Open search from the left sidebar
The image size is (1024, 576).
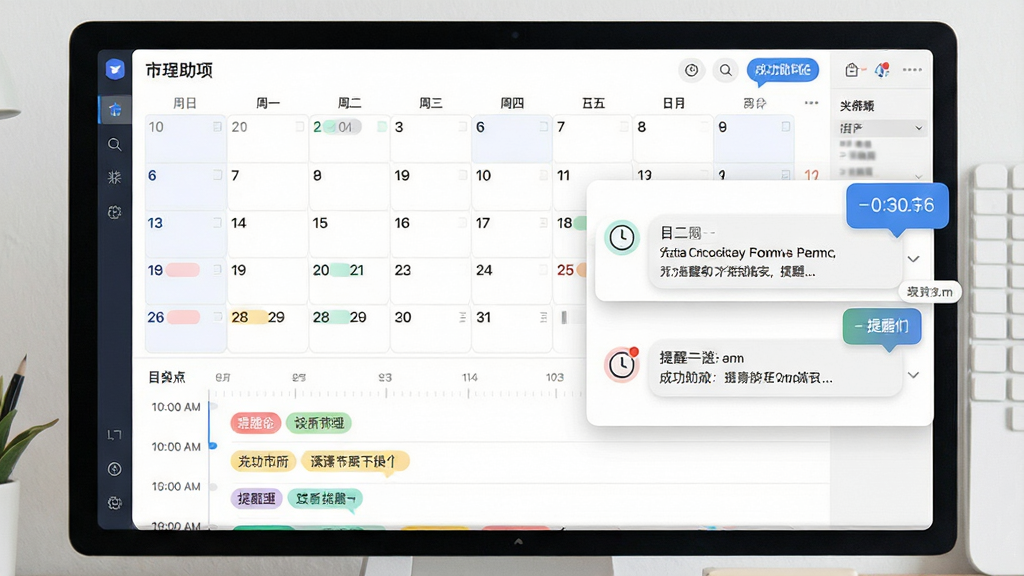point(114,144)
